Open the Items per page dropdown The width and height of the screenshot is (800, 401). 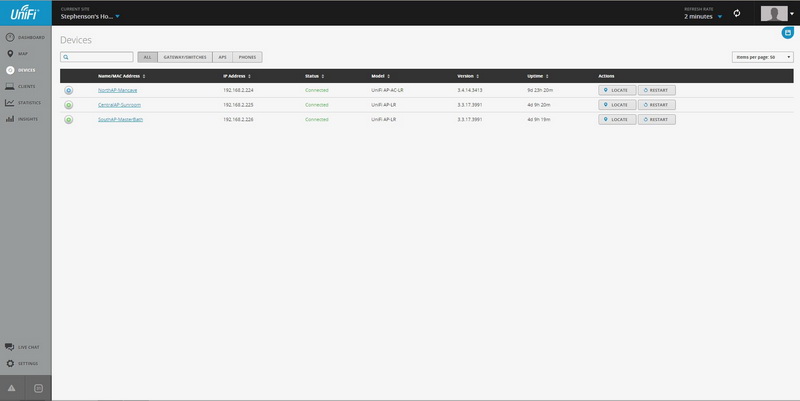pyautogui.click(x=762, y=57)
